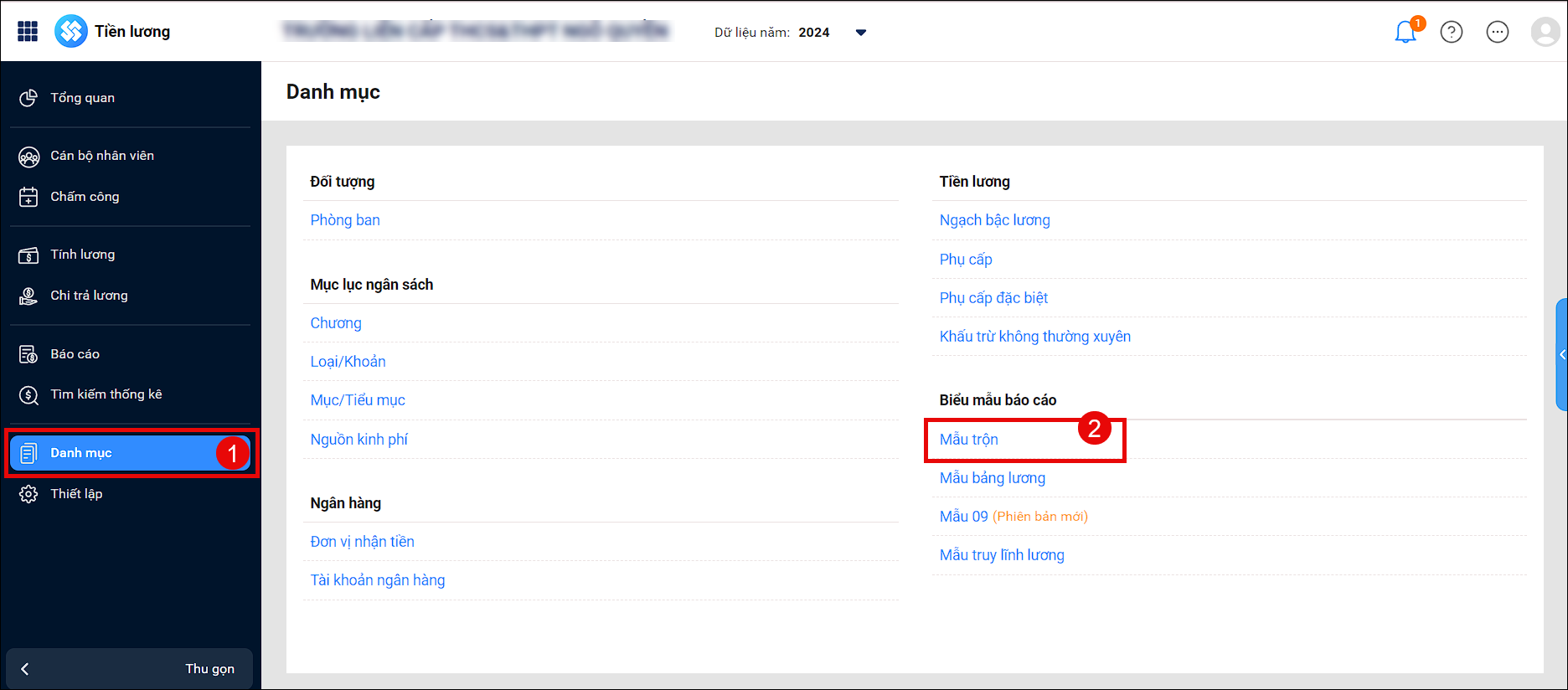The width and height of the screenshot is (1568, 690).
Task: Click the Chấm công calendar icon
Action: 28,197
